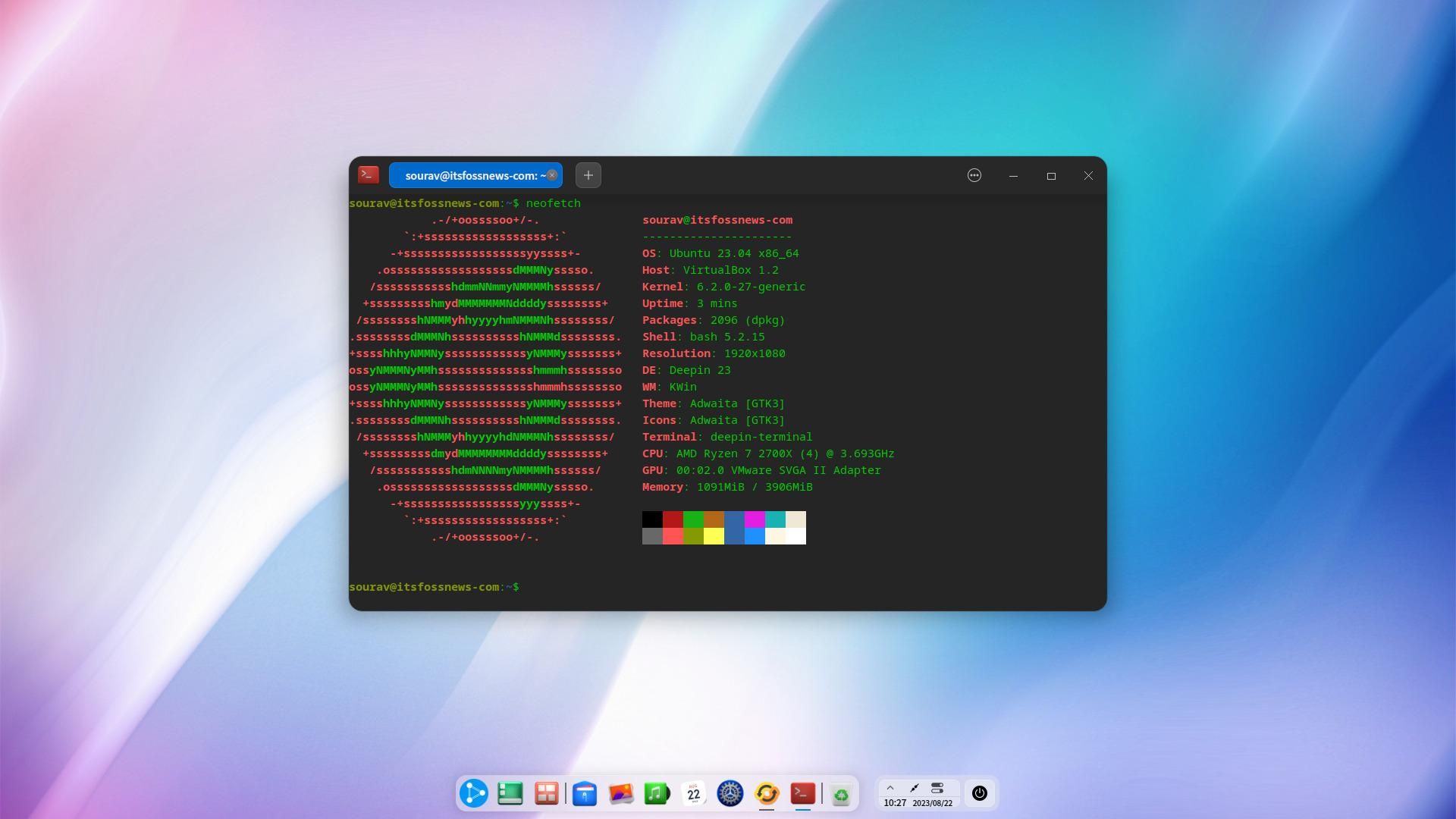Image resolution: width=1456 pixels, height=819 pixels.
Task: Minimize the terminal window
Action: 1013,175
